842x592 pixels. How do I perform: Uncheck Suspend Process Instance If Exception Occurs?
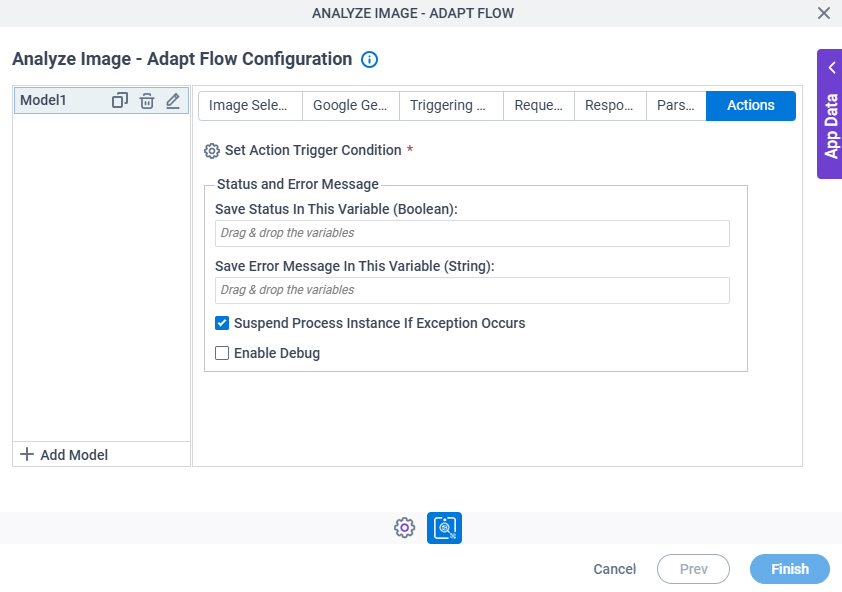[222, 323]
